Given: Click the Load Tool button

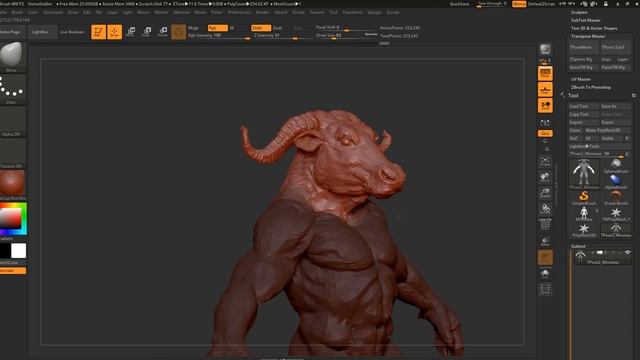Looking at the screenshot, I should pyautogui.click(x=584, y=106).
